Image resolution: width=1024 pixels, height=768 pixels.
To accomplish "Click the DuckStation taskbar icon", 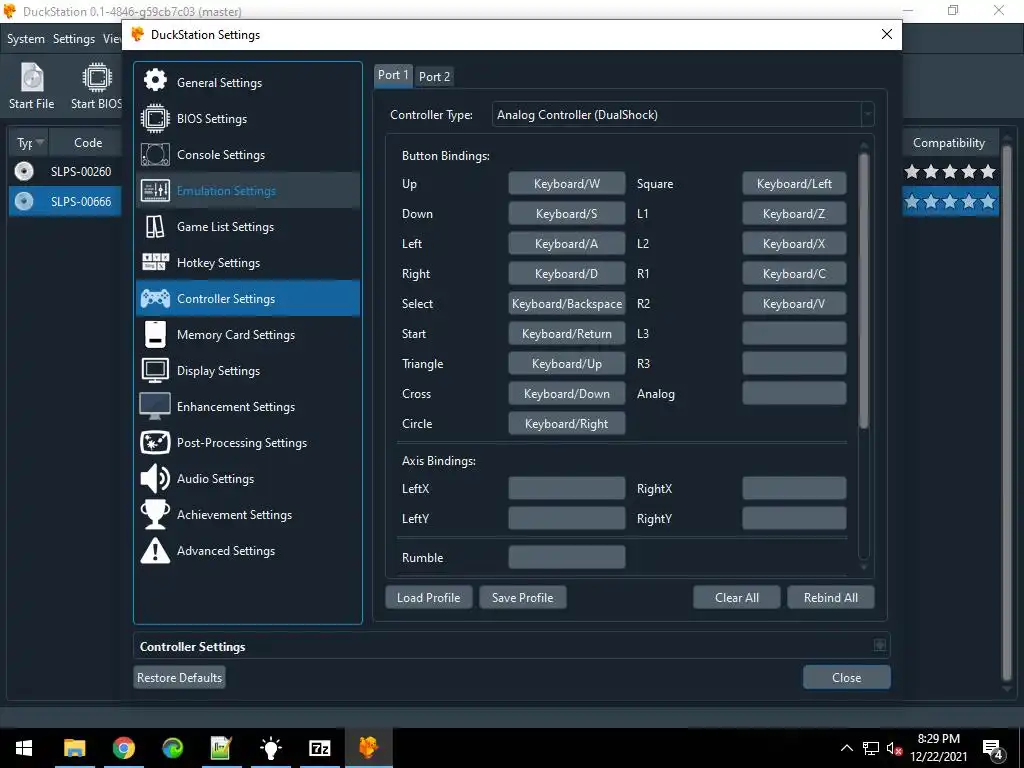I will coord(368,748).
